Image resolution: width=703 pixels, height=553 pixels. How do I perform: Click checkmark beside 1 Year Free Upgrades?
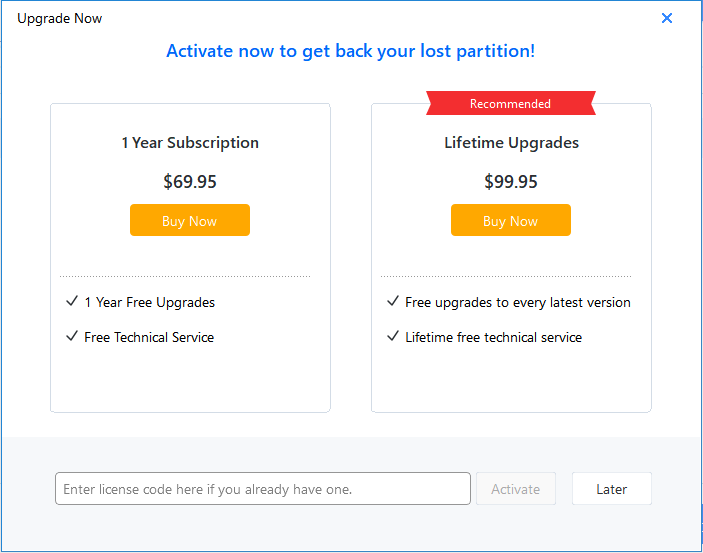(x=72, y=301)
